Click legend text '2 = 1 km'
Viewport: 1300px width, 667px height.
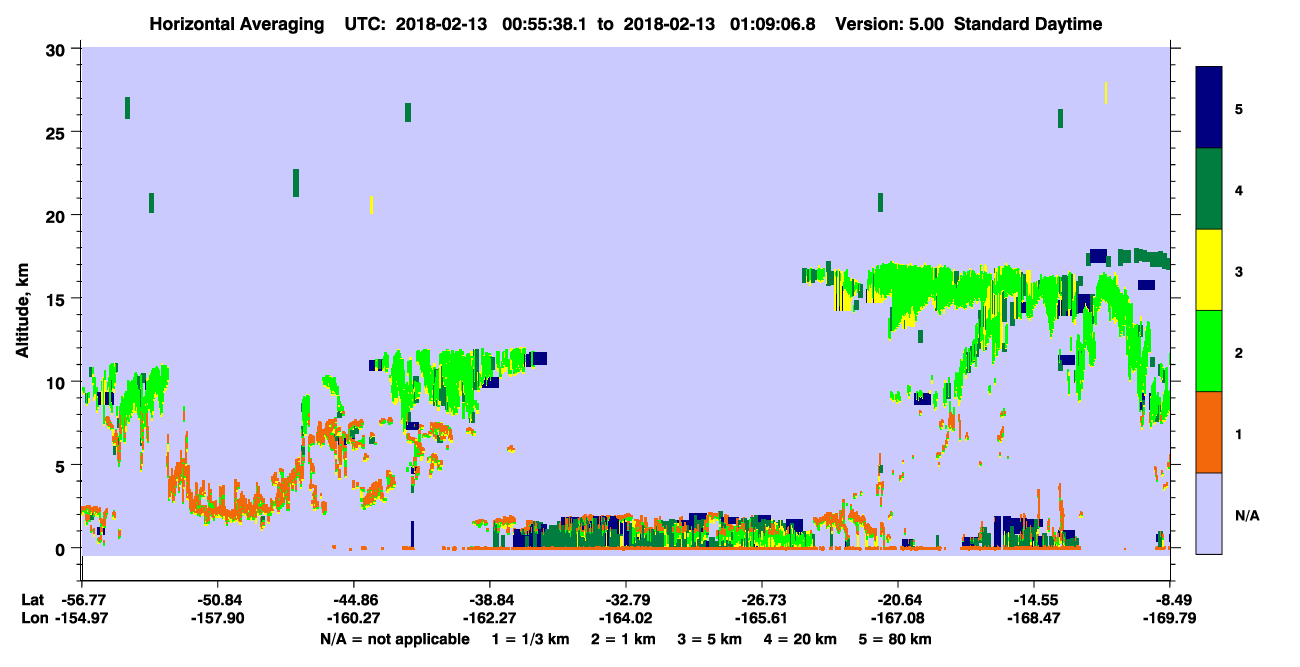click(x=623, y=639)
